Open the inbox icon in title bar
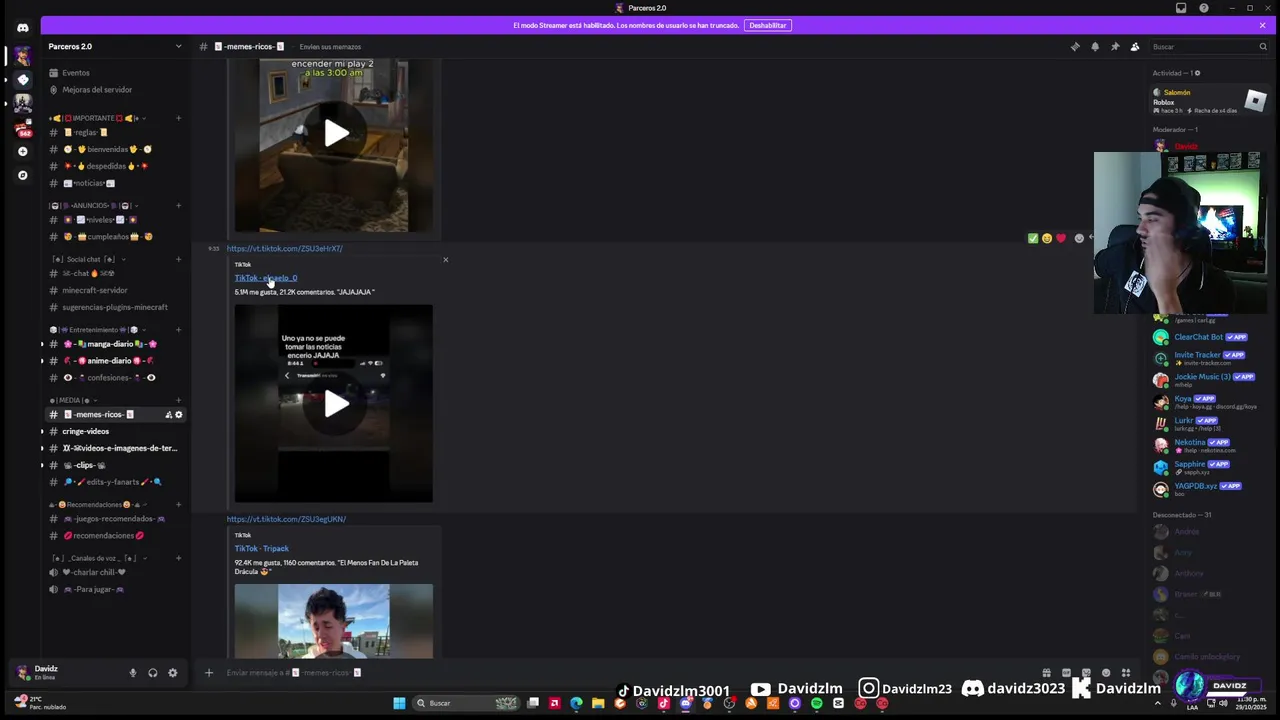Screen dimensions: 1280x720 1181,8
